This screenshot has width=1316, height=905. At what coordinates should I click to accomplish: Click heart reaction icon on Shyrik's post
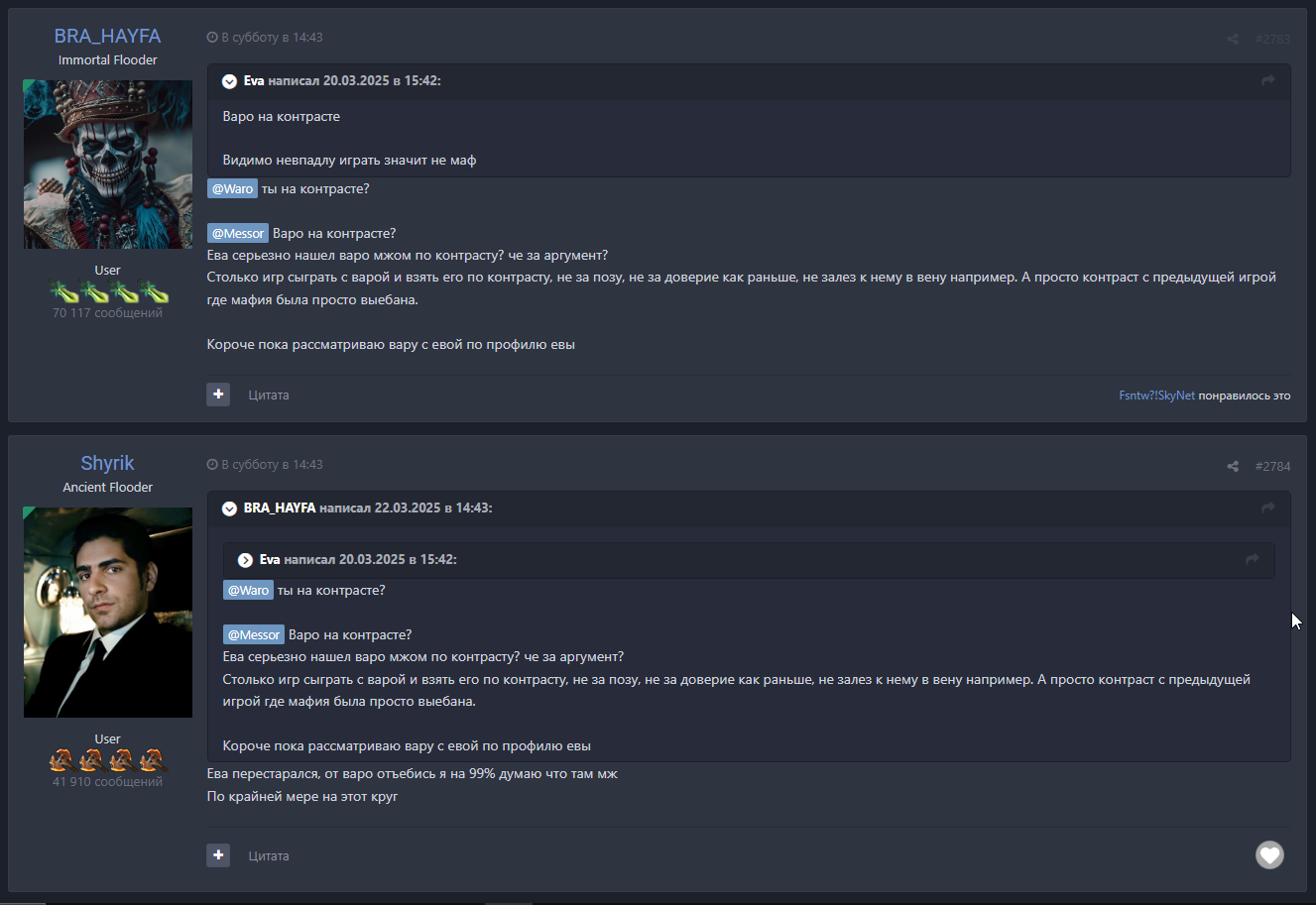pos(1269,854)
